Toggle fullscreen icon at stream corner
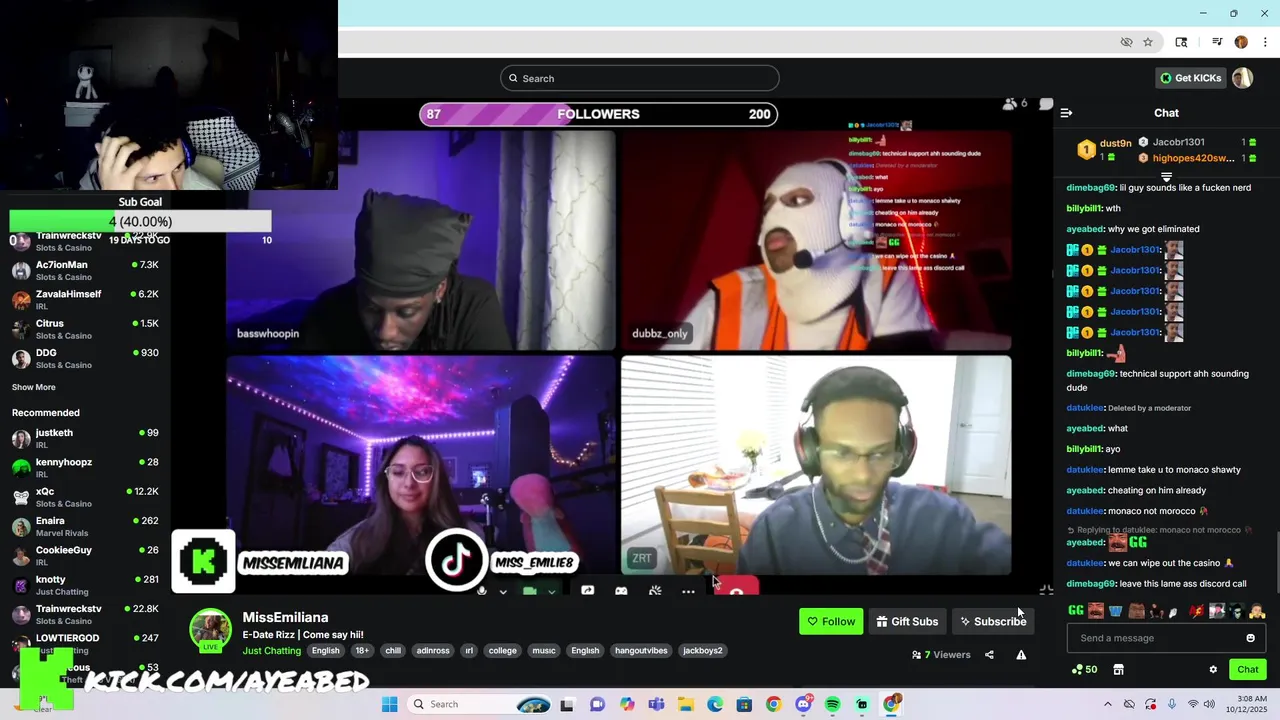Screen dimensions: 1280x720 (x=1046, y=591)
